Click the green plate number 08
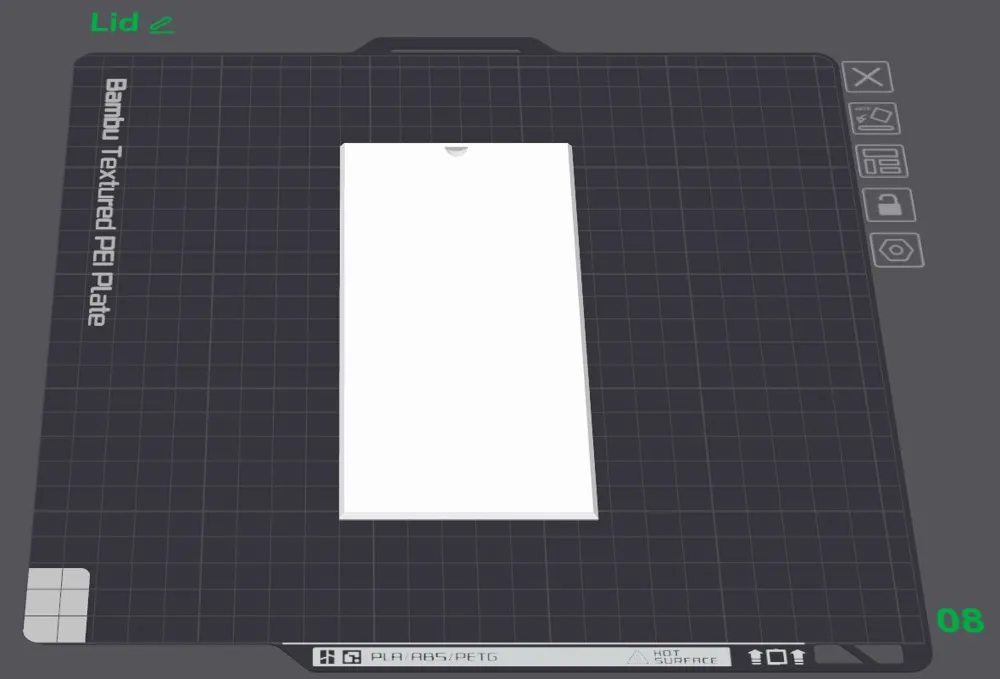Screen dimensions: 1000x679 coord(960,620)
